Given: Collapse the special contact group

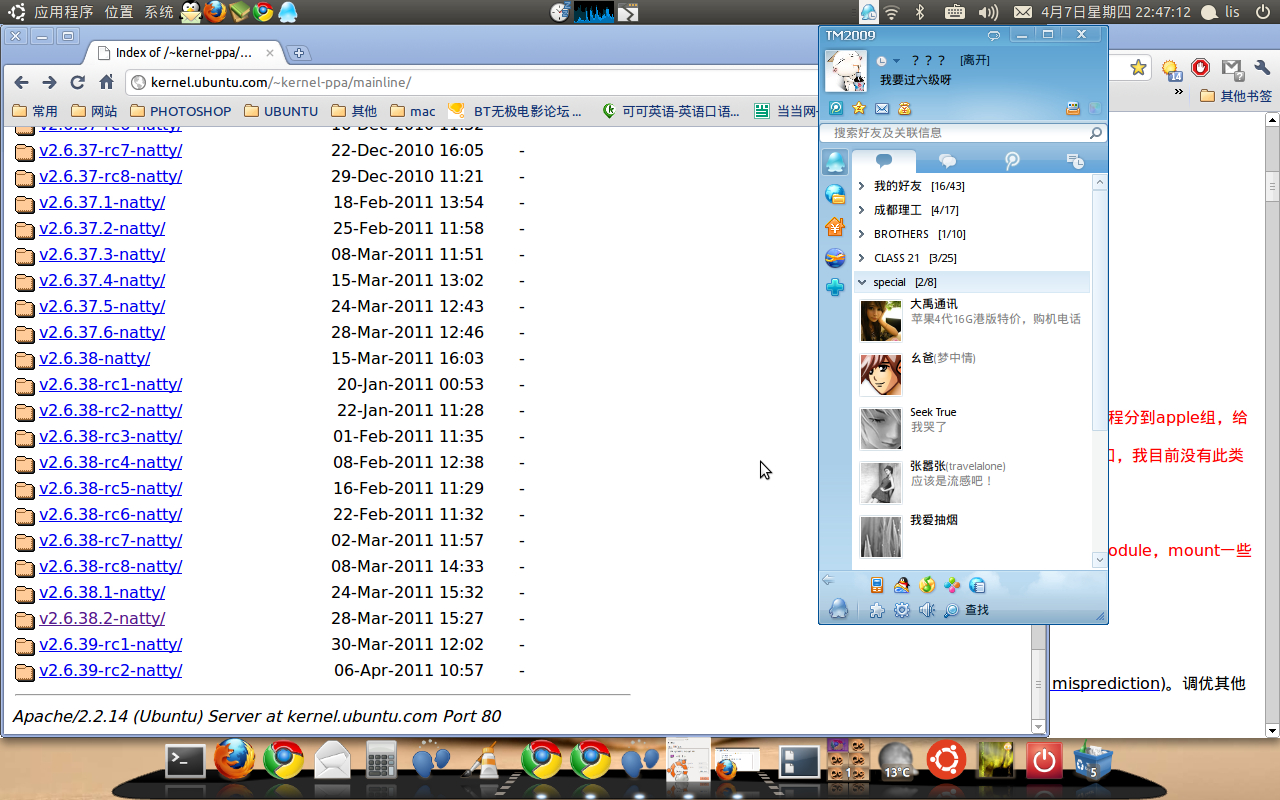Looking at the screenshot, I should pyautogui.click(x=972, y=282).
